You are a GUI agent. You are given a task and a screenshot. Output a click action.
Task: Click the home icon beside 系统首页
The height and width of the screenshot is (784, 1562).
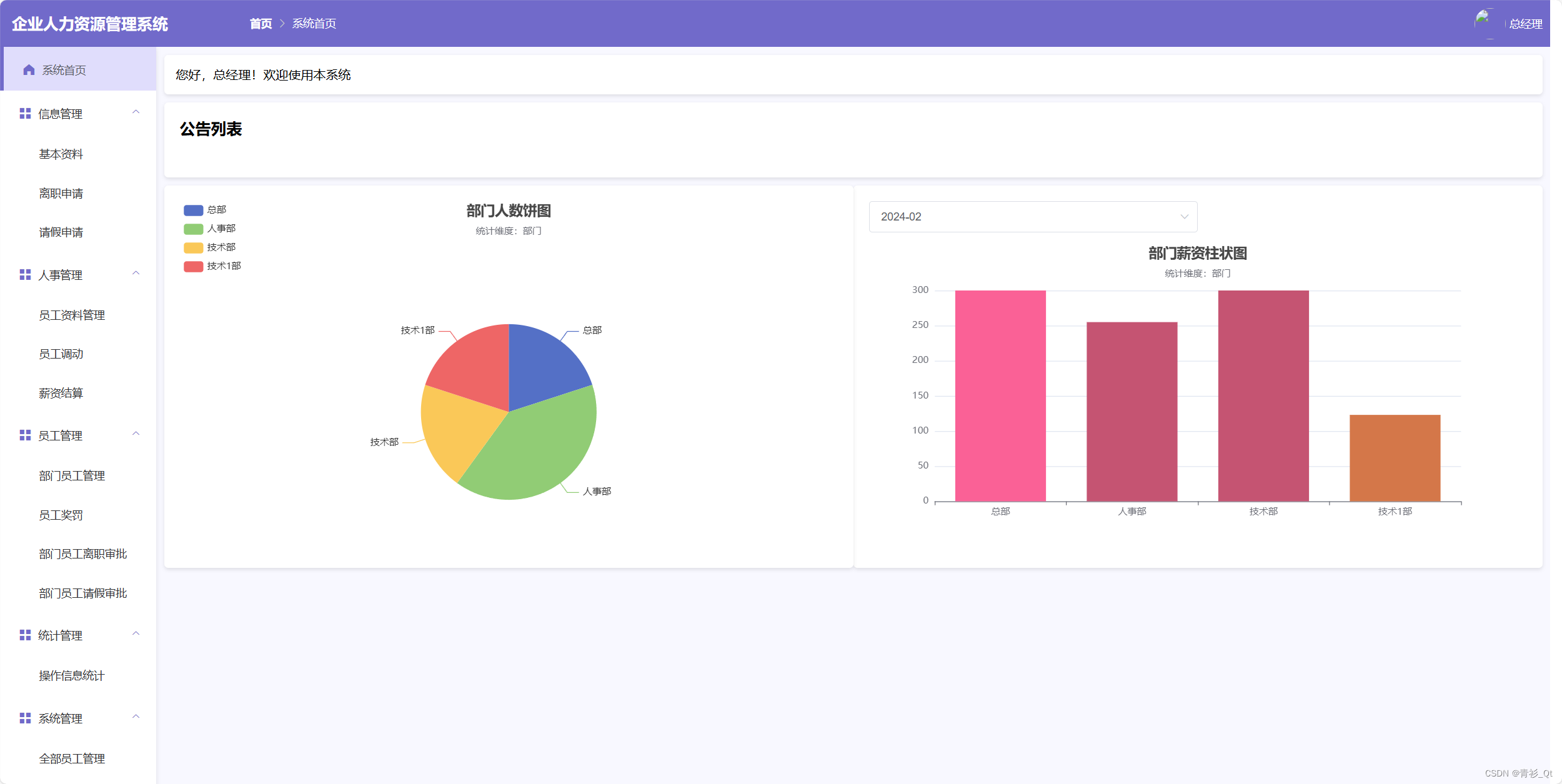29,70
